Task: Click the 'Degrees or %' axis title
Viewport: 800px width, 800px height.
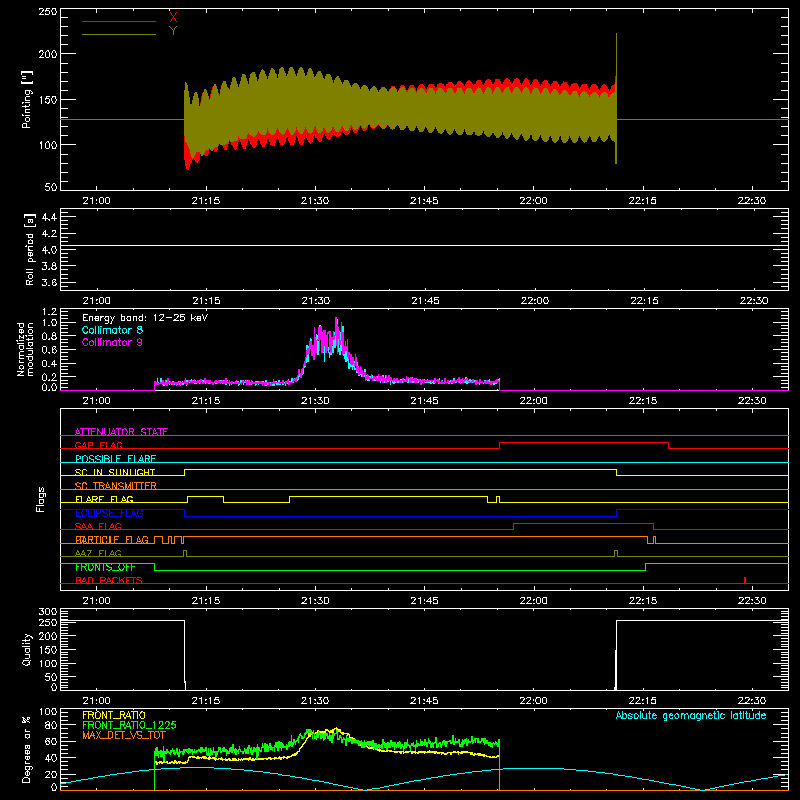Action: click(27, 749)
